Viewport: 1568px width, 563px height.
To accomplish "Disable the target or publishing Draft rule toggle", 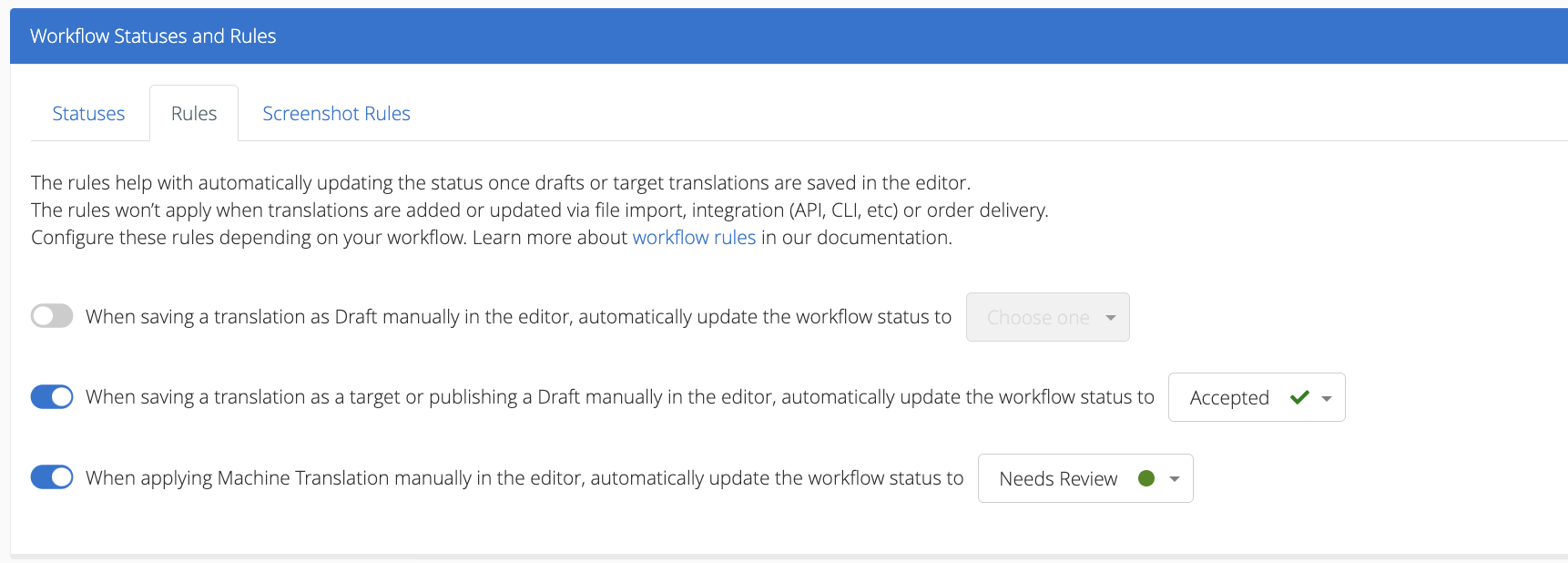I will point(52,396).
